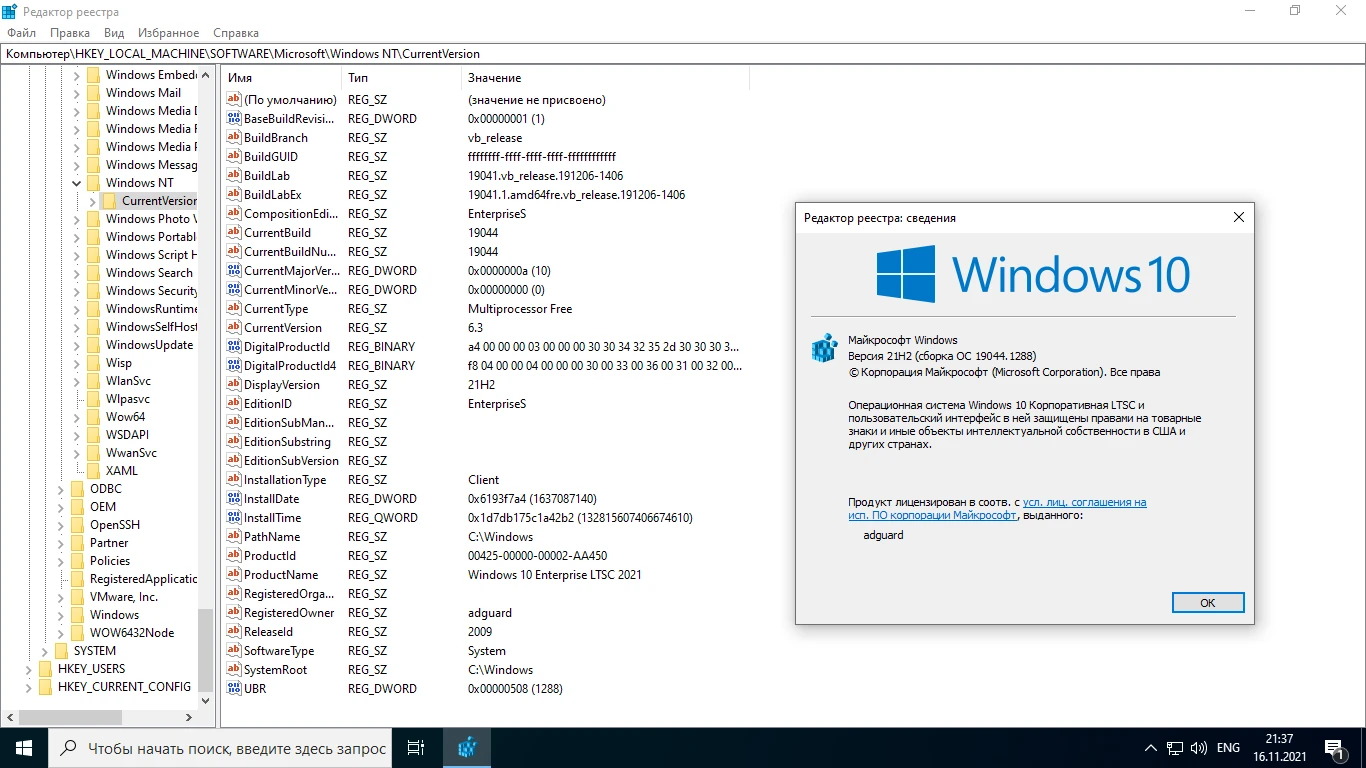Click the Registry Editor icon in taskbar
Viewport: 1366px width, 768px height.
click(467, 747)
